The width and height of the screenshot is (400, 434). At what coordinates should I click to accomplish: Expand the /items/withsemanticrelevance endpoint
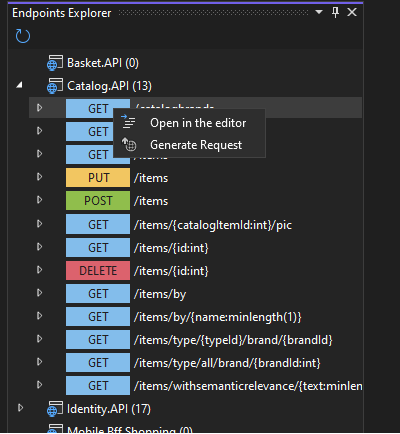coord(40,385)
